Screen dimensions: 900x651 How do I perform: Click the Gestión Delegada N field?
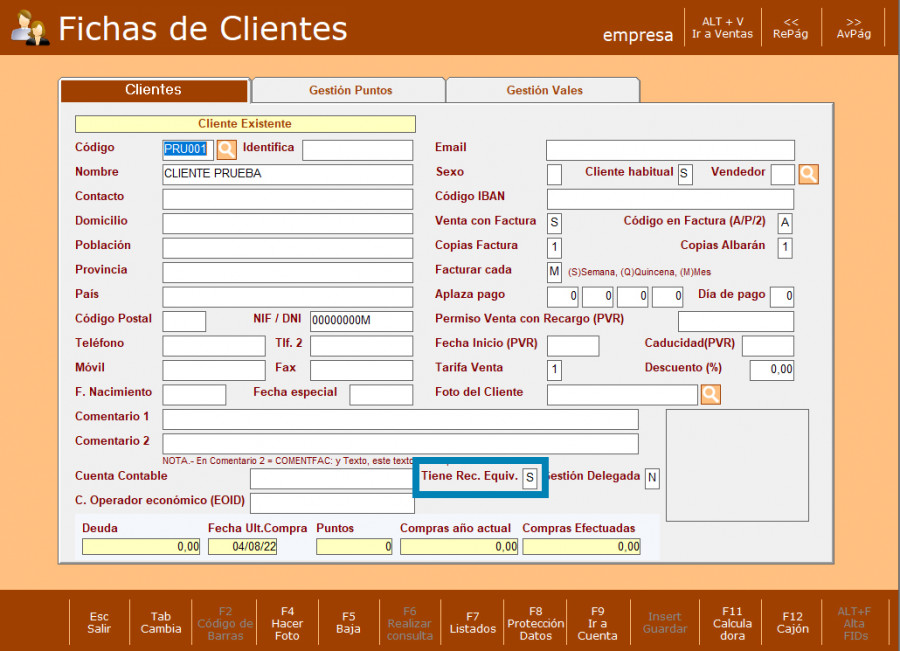pyautogui.click(x=652, y=478)
